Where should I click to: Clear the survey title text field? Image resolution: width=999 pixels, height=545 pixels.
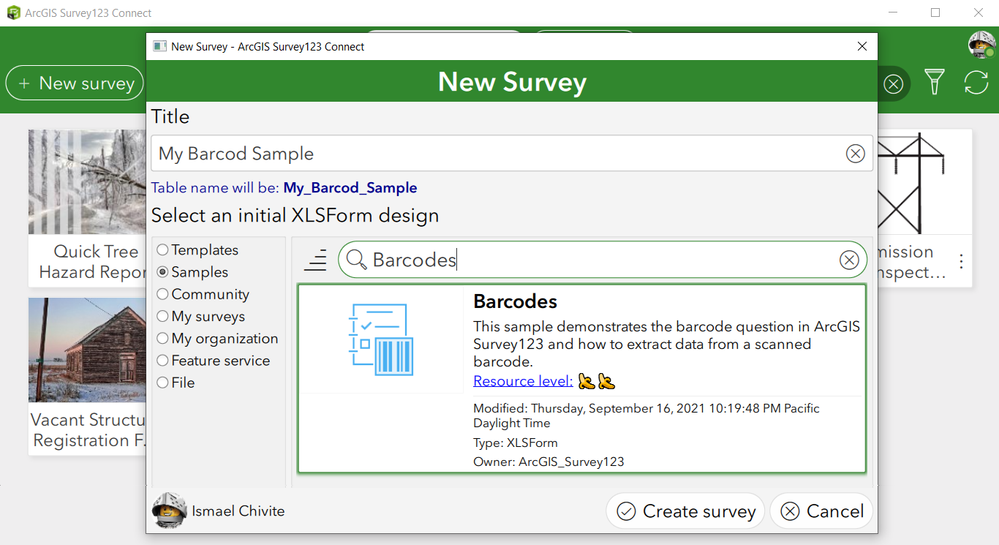(x=855, y=154)
